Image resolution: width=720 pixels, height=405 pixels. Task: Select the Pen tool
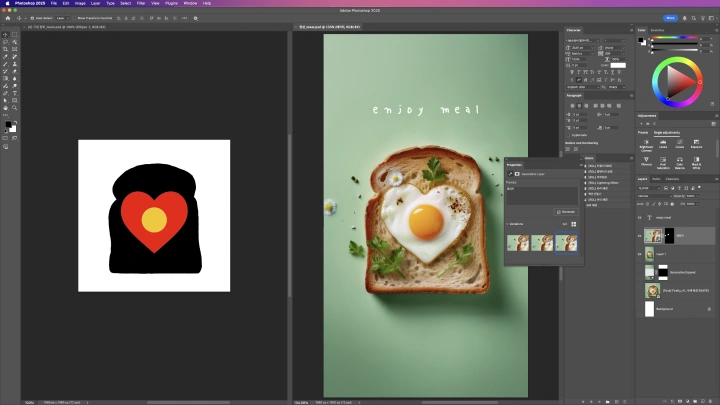click(6, 93)
